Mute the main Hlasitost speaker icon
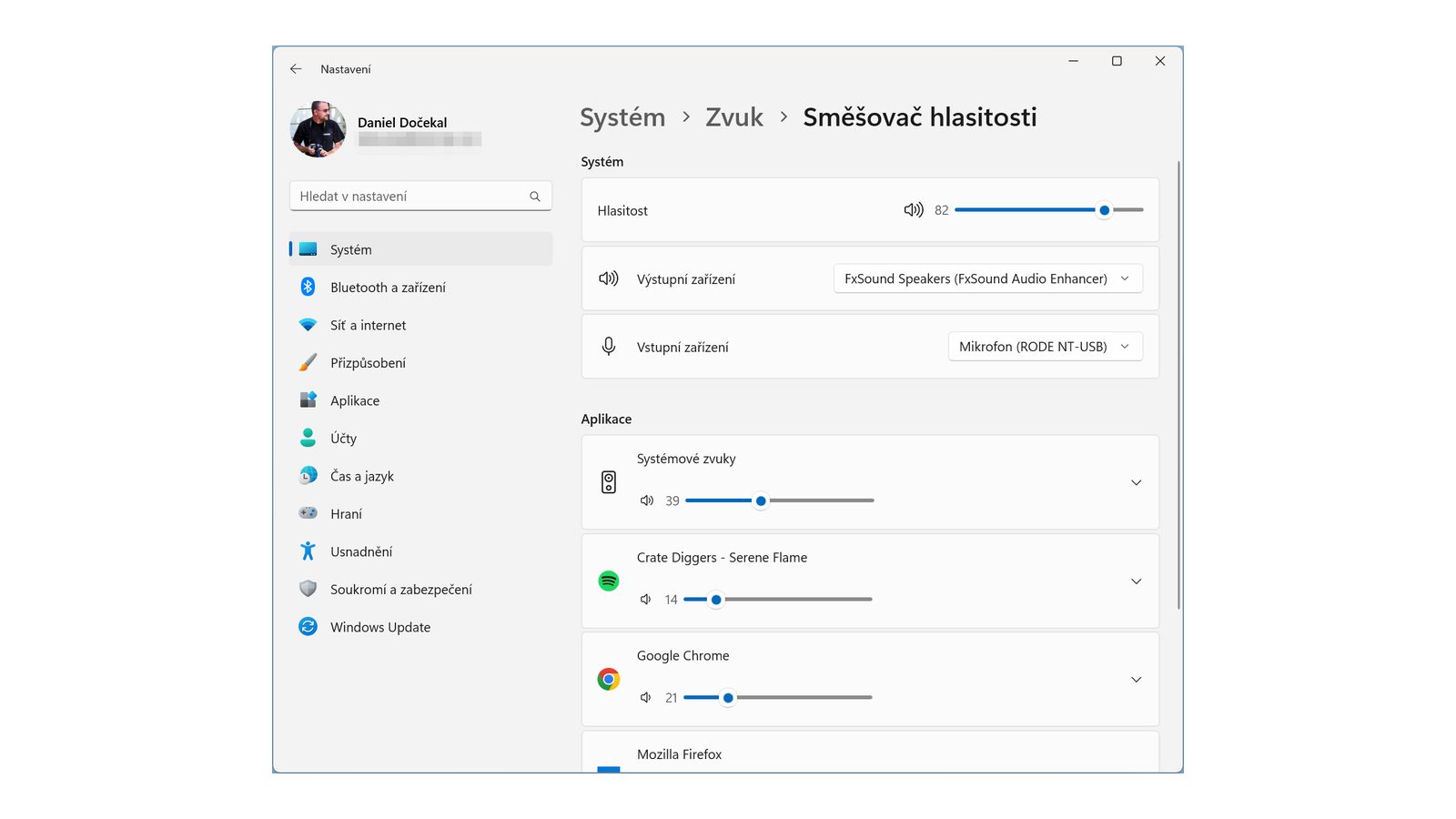Image resolution: width=1456 pixels, height=819 pixels. click(x=914, y=210)
